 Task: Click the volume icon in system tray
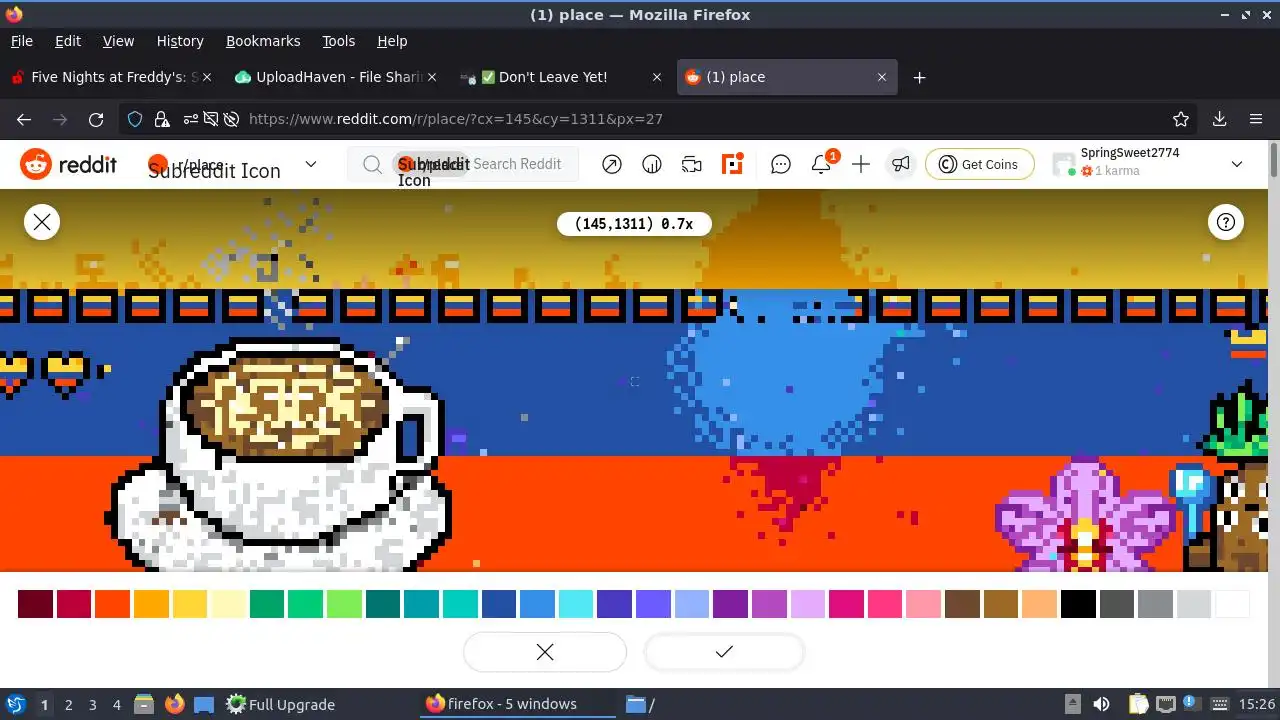point(1101,704)
